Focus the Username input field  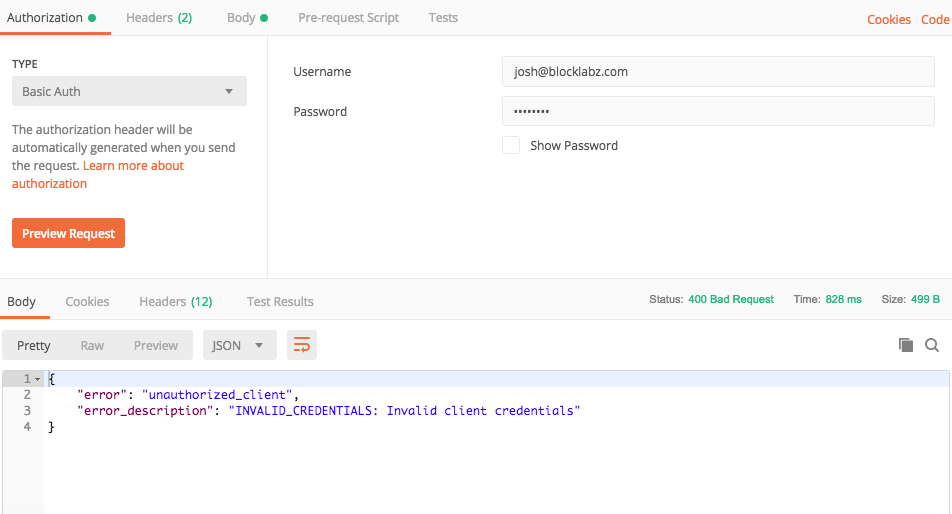(x=718, y=72)
